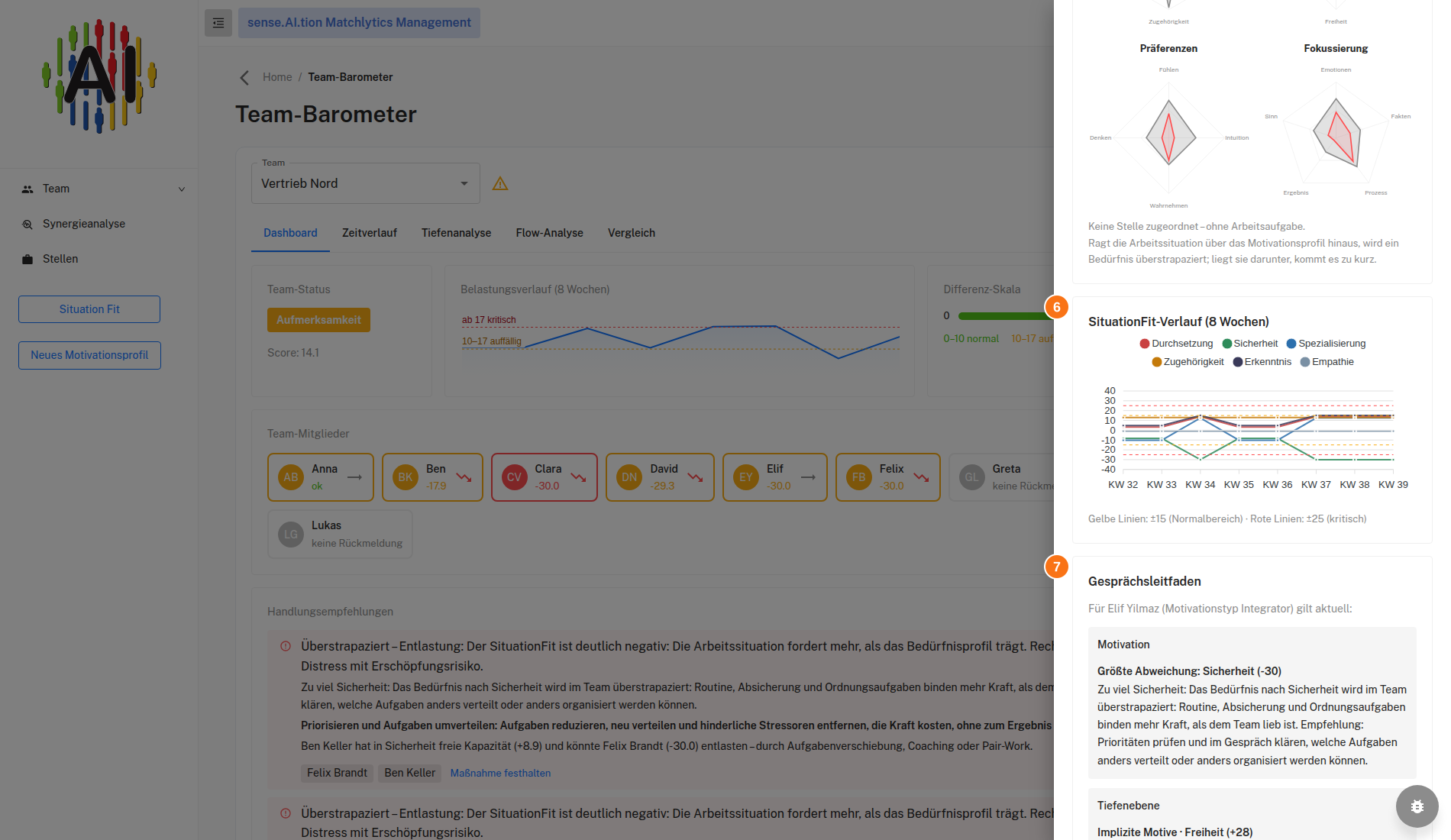Viewport: 1451px width, 840px height.
Task: Click the Neues Motivationsprofil button
Action: (x=89, y=355)
